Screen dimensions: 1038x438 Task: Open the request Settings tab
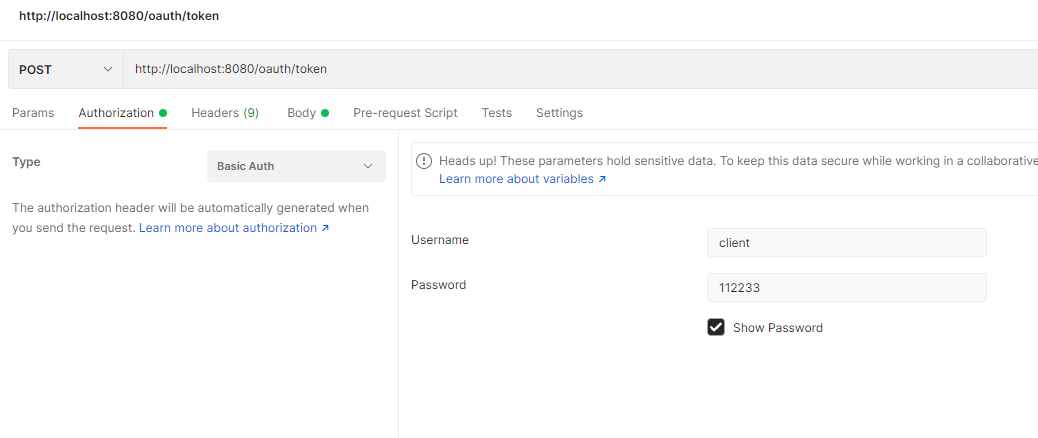coord(559,113)
